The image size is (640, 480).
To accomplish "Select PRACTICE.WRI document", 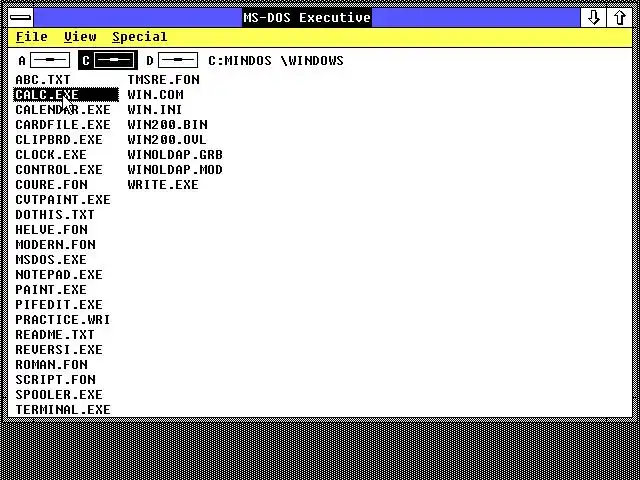I will coord(63,320).
